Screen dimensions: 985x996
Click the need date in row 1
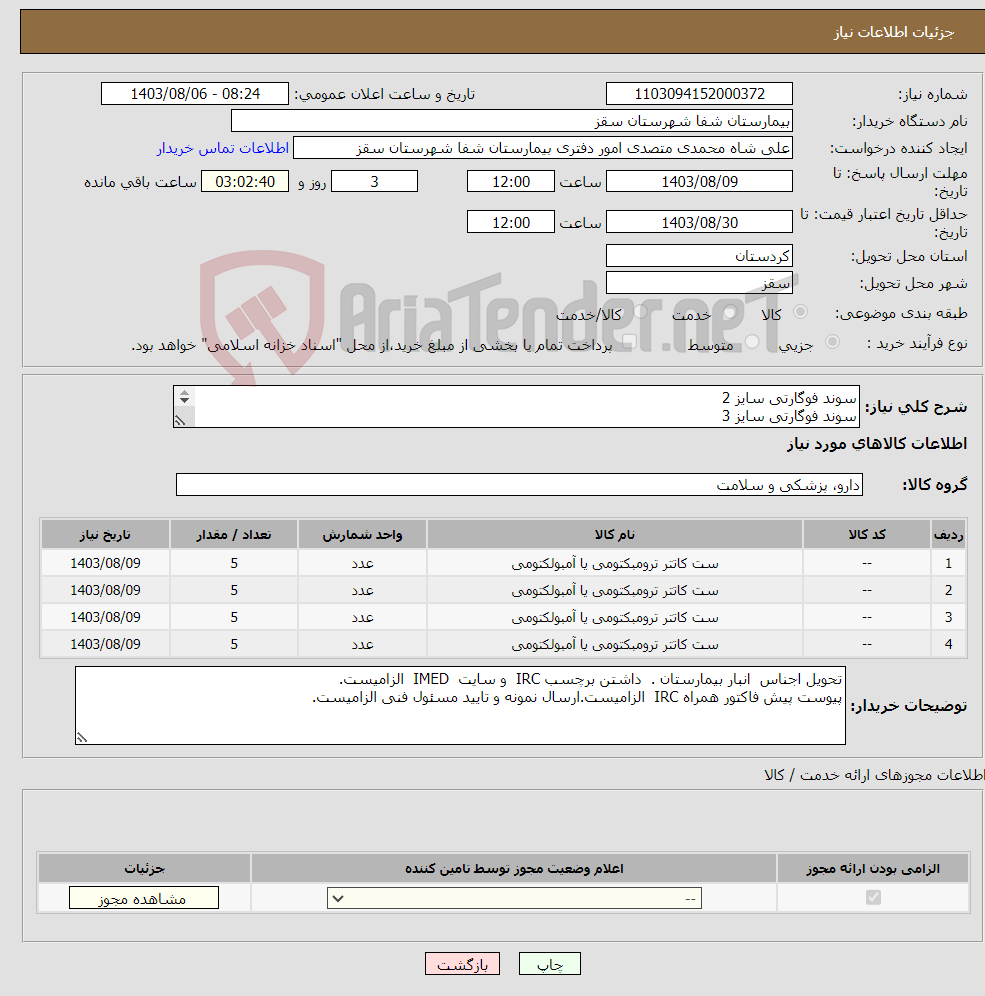pyautogui.click(x=105, y=563)
